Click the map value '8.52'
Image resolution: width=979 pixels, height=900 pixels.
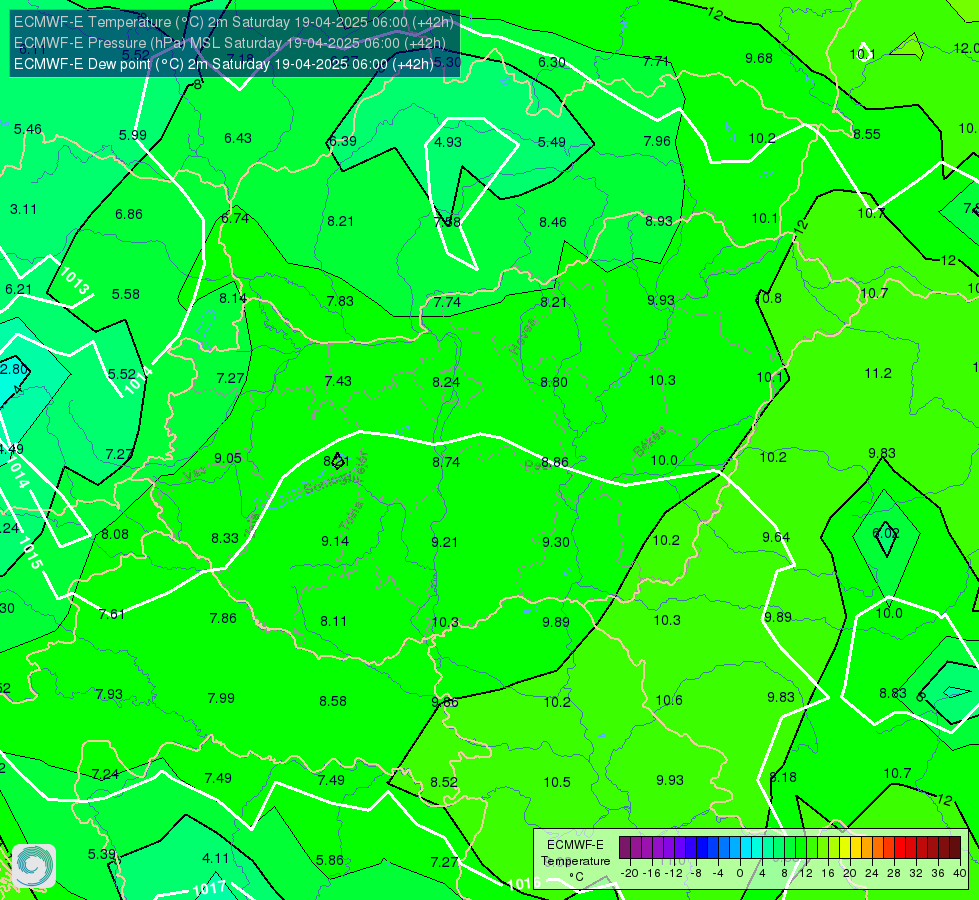pyautogui.click(x=444, y=782)
